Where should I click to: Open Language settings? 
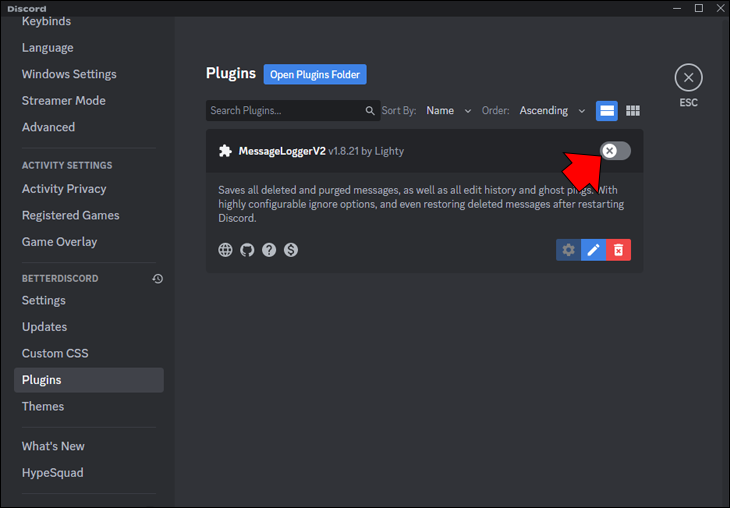(47, 48)
